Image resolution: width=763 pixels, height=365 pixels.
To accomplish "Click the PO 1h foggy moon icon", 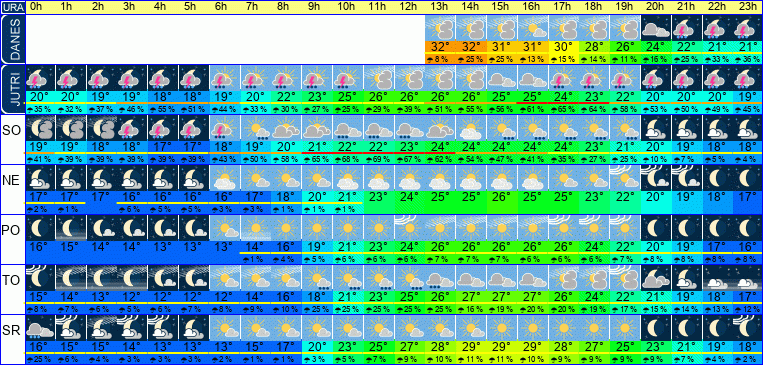I will pyautogui.click(x=71, y=228).
